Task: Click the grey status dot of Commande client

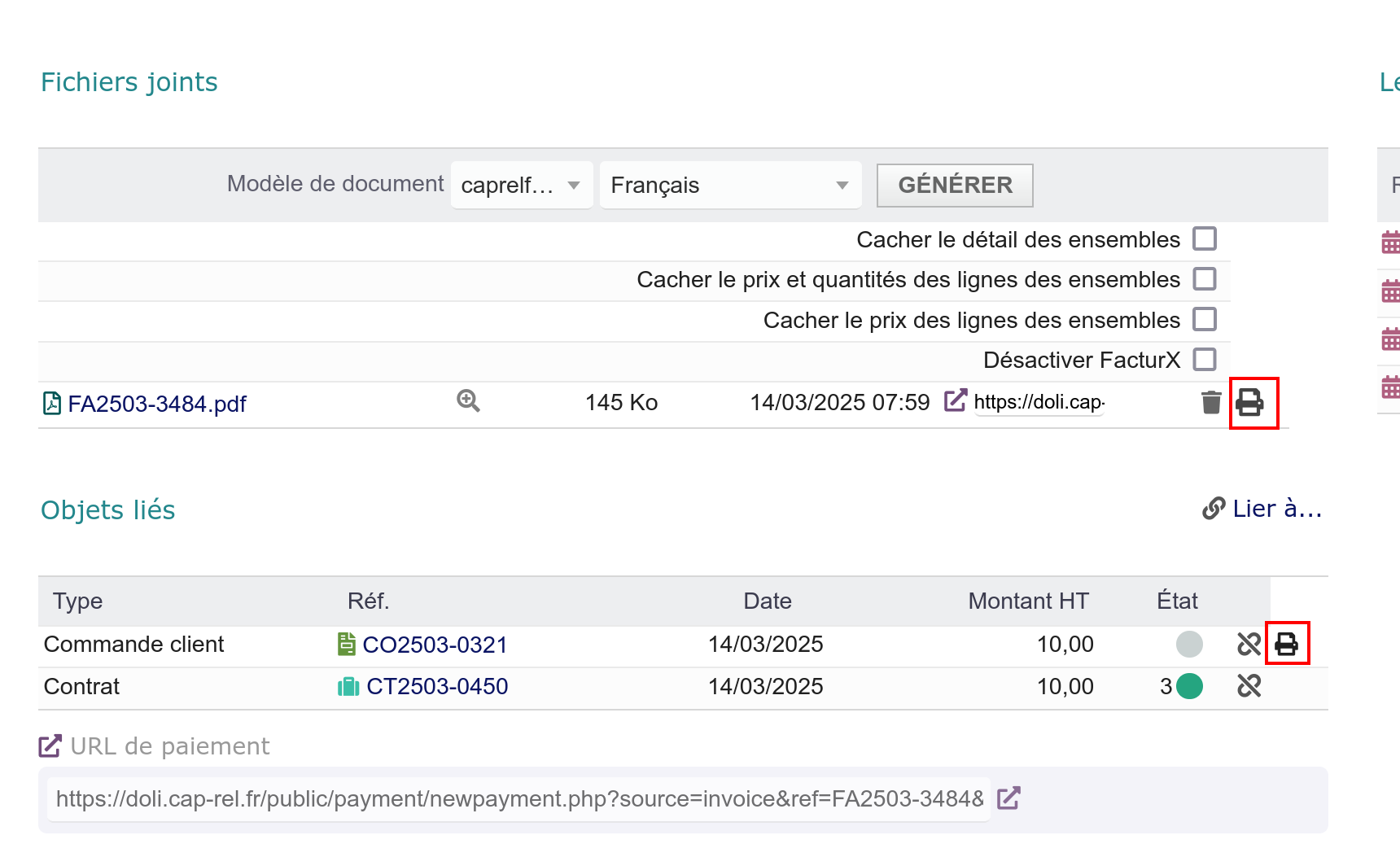Action: [x=1189, y=644]
